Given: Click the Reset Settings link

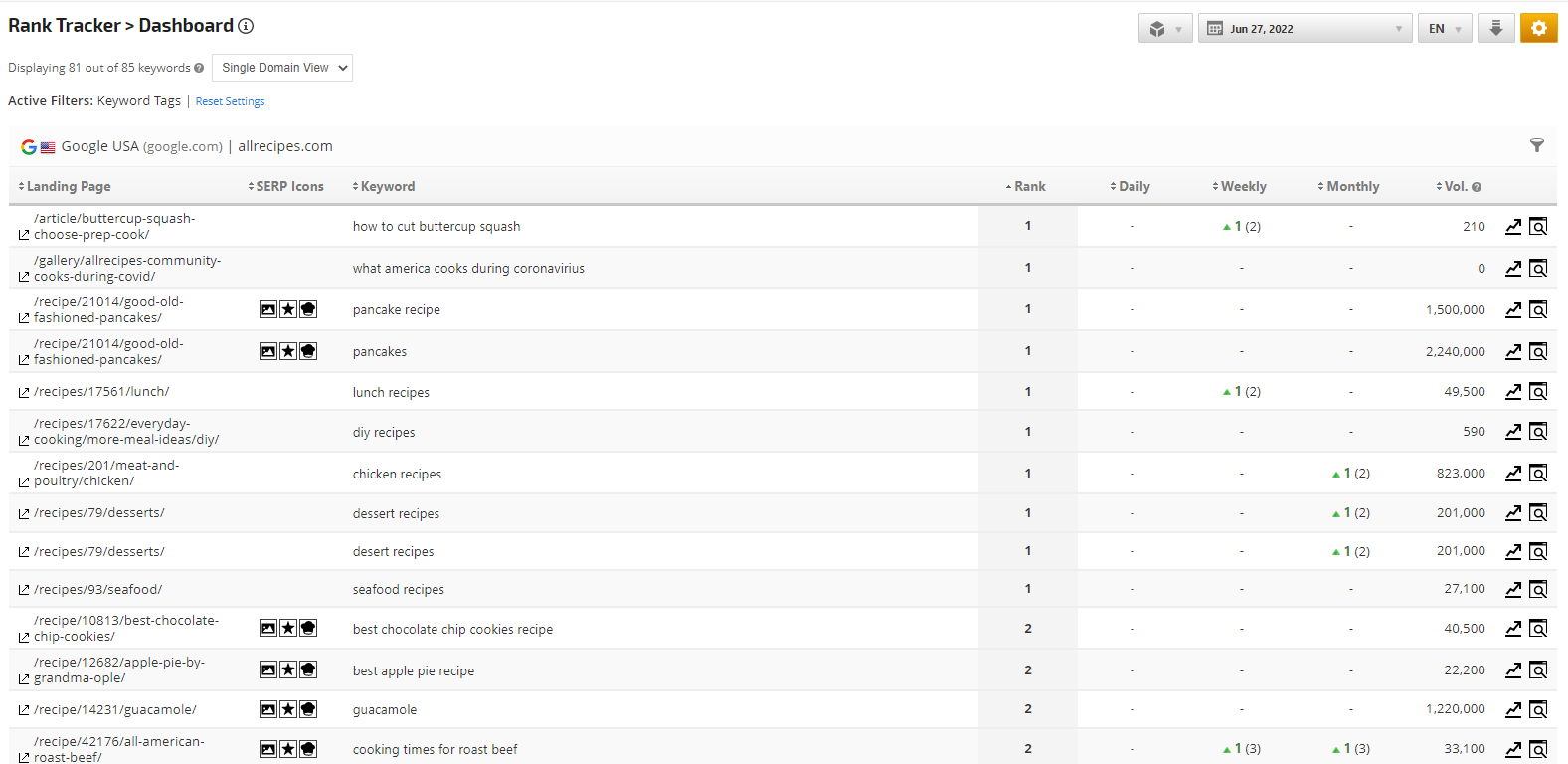Looking at the screenshot, I should (230, 101).
